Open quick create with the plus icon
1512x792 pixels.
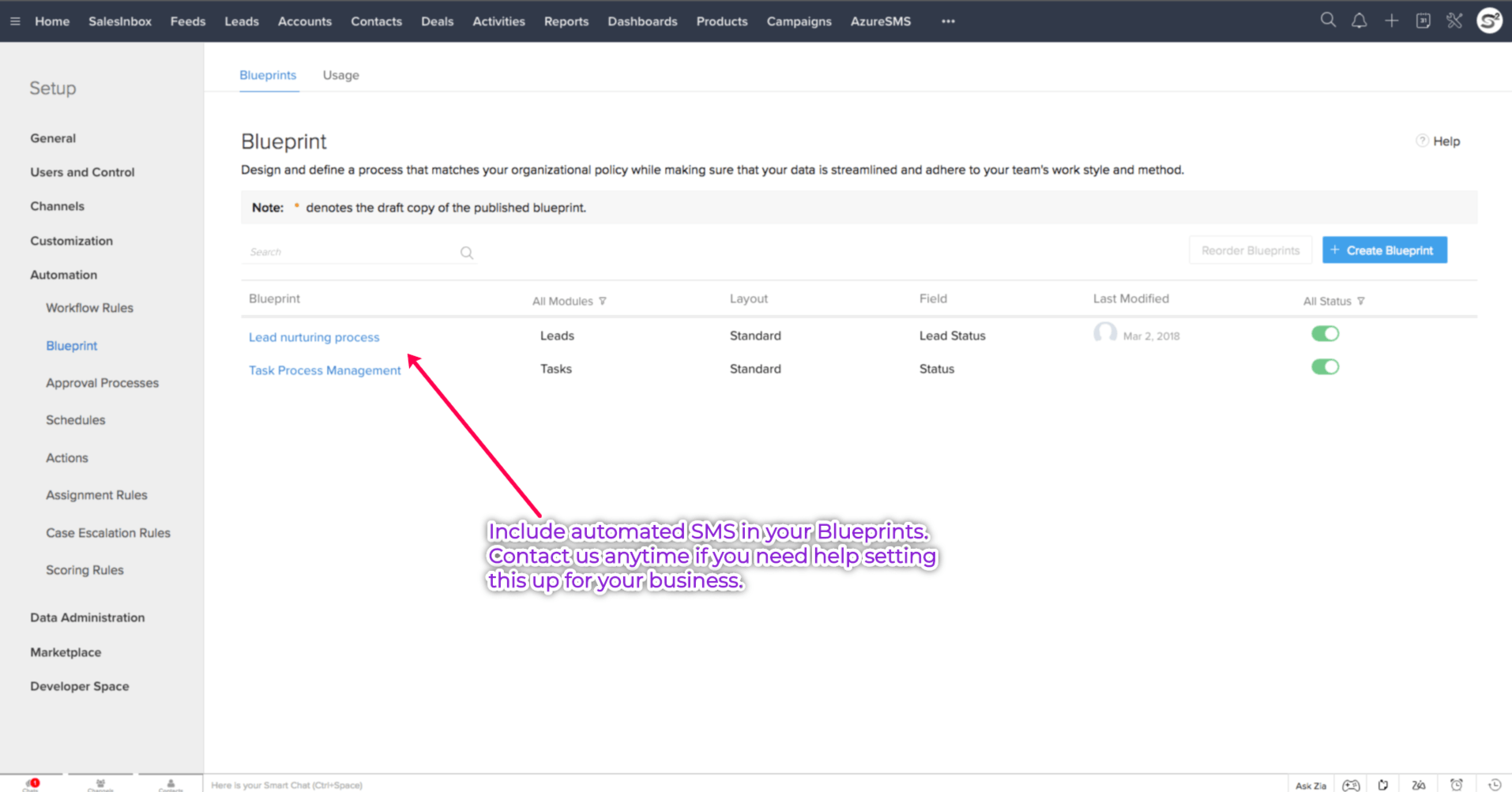point(1391,20)
